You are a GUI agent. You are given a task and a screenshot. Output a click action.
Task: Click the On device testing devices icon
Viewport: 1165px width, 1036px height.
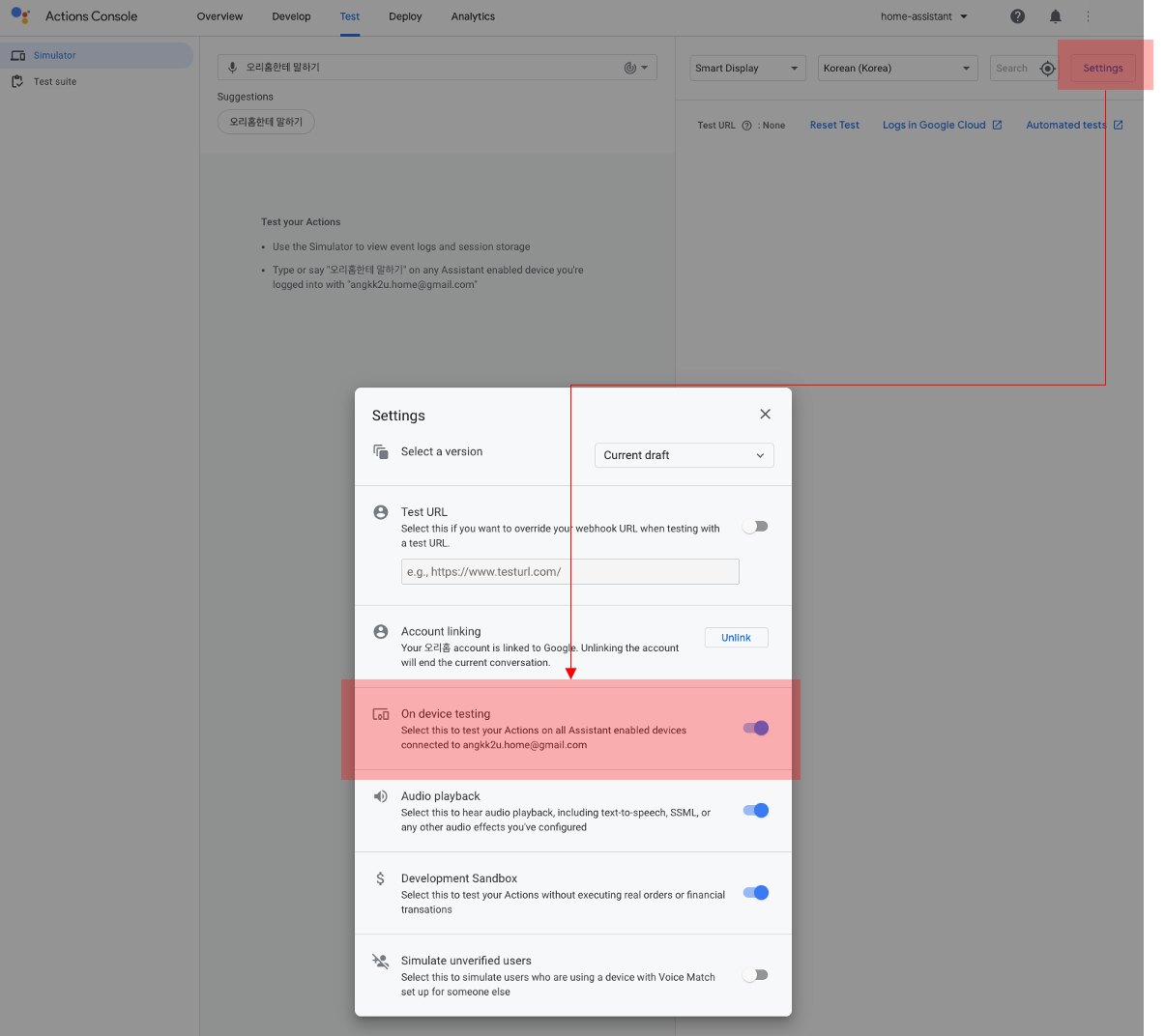click(381, 714)
